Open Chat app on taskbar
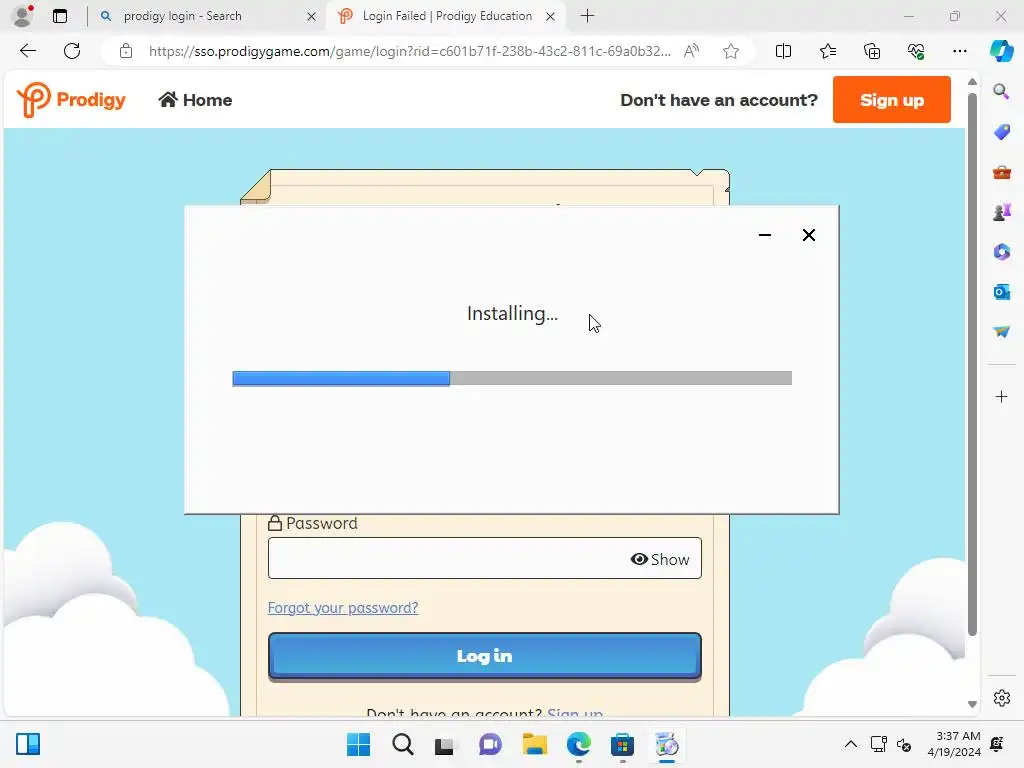 [x=490, y=744]
